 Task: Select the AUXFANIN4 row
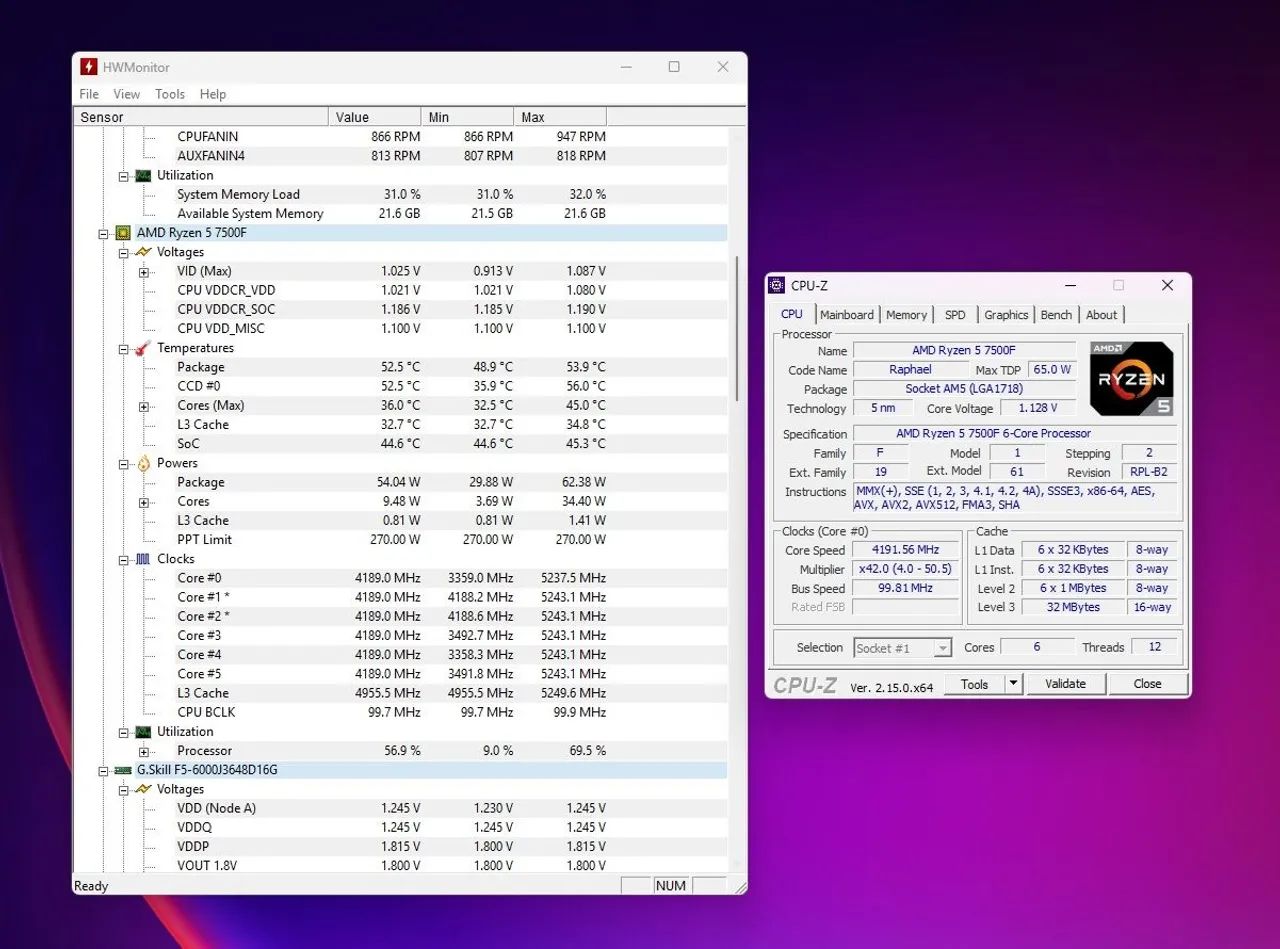[x=401, y=156]
